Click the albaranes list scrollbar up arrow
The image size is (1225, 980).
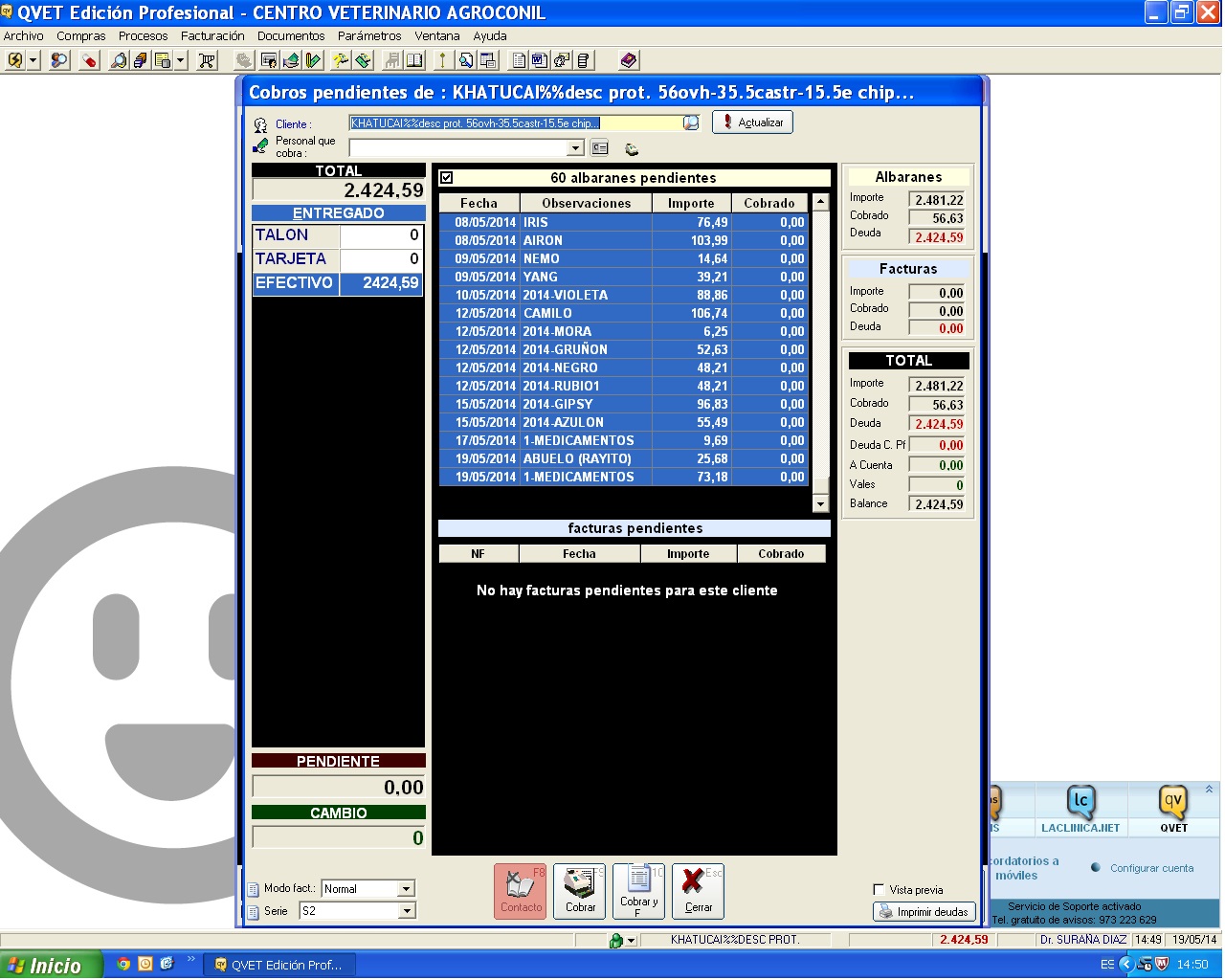pyautogui.click(x=820, y=203)
